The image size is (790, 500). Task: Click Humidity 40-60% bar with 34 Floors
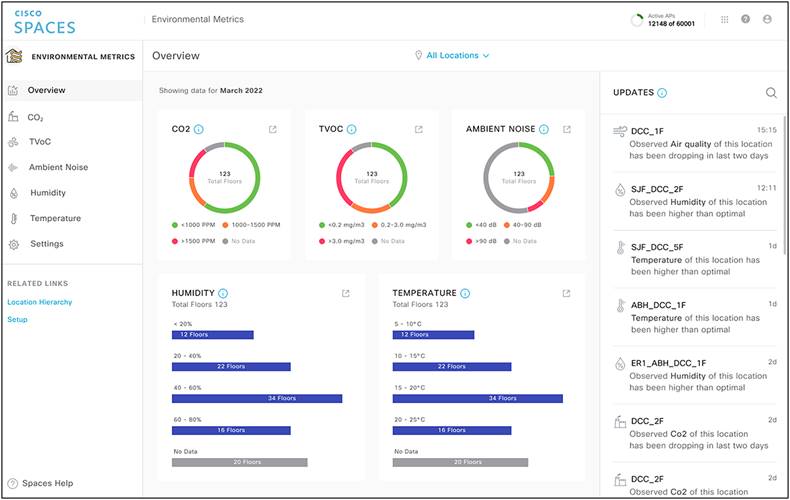257,399
